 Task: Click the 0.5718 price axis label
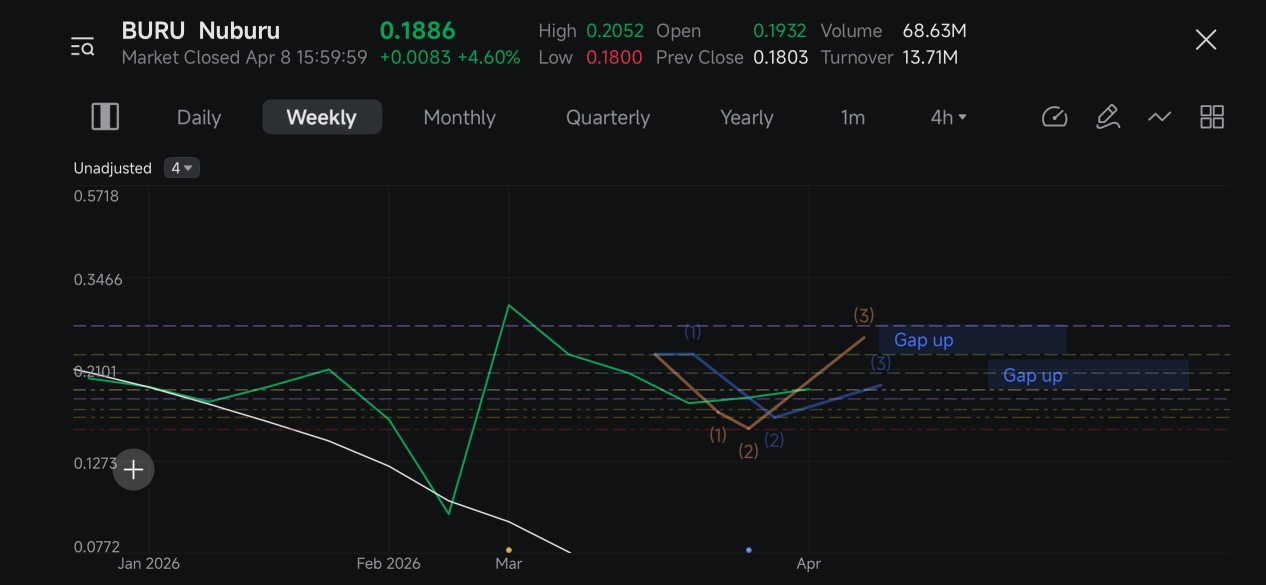tap(96, 196)
